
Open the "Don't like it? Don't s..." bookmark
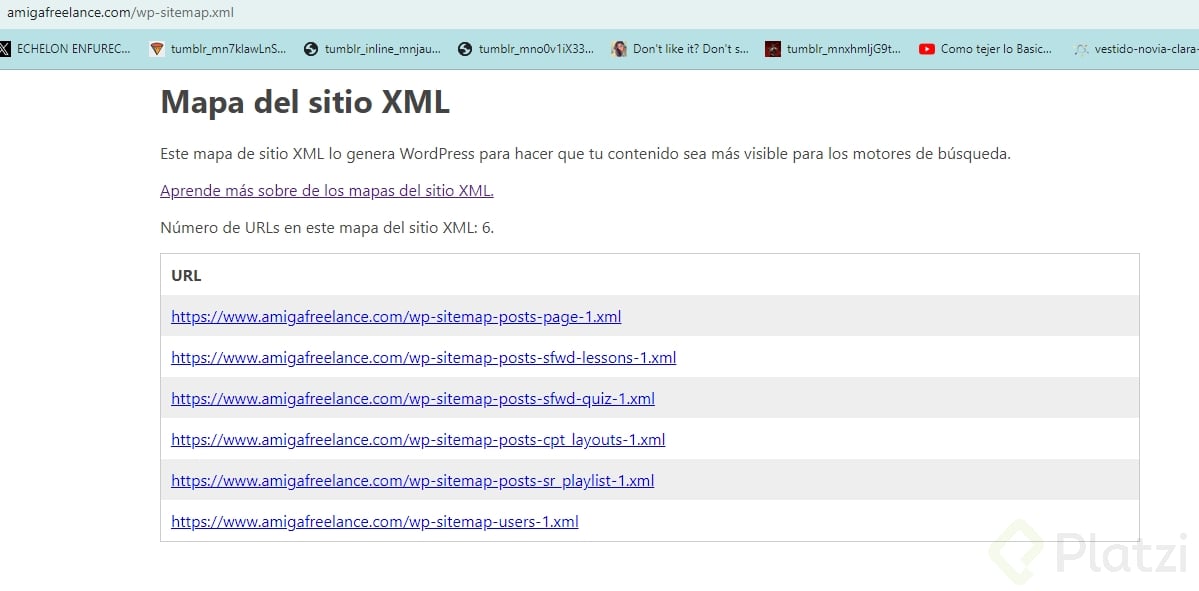[x=681, y=49]
